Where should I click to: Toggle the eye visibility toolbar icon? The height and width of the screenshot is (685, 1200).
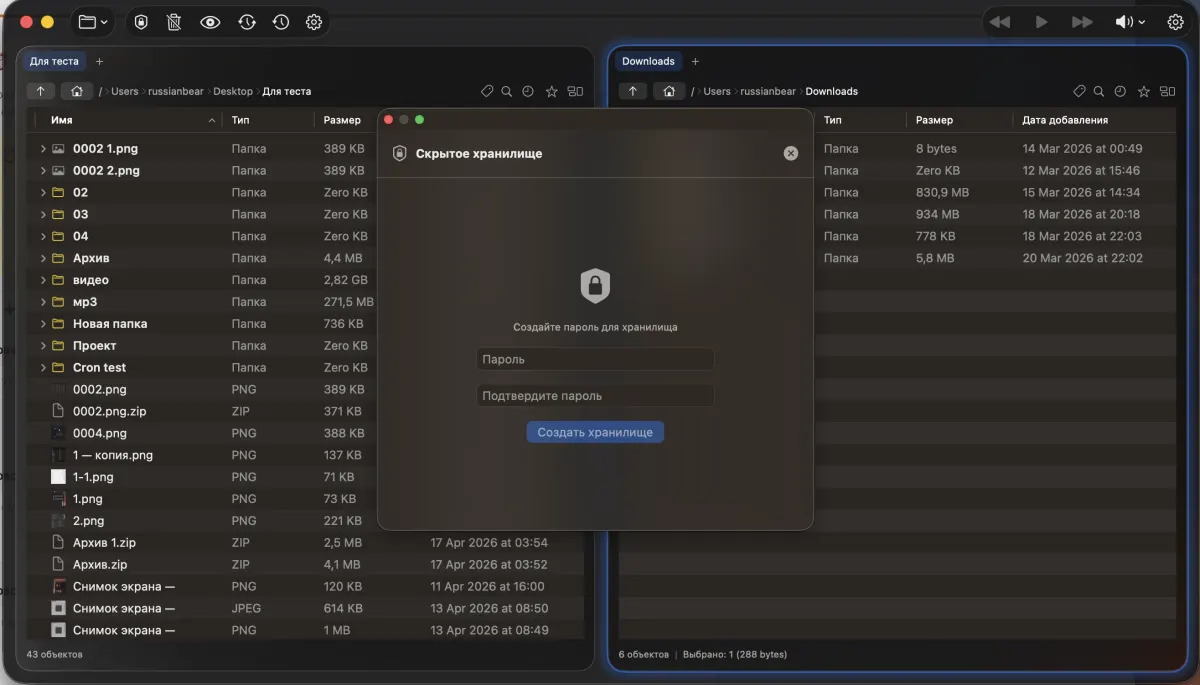coord(210,22)
